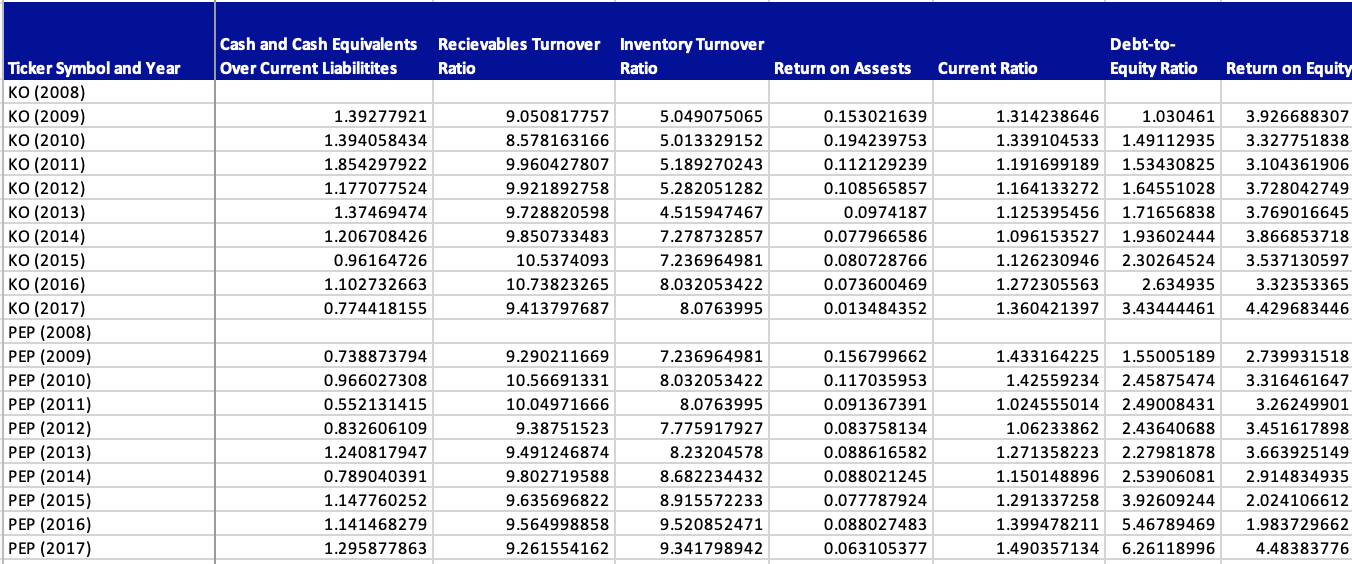Viewport: 1352px width, 564px height.
Task: Click the 'PEP (2009)' row label
Action: coord(107,356)
